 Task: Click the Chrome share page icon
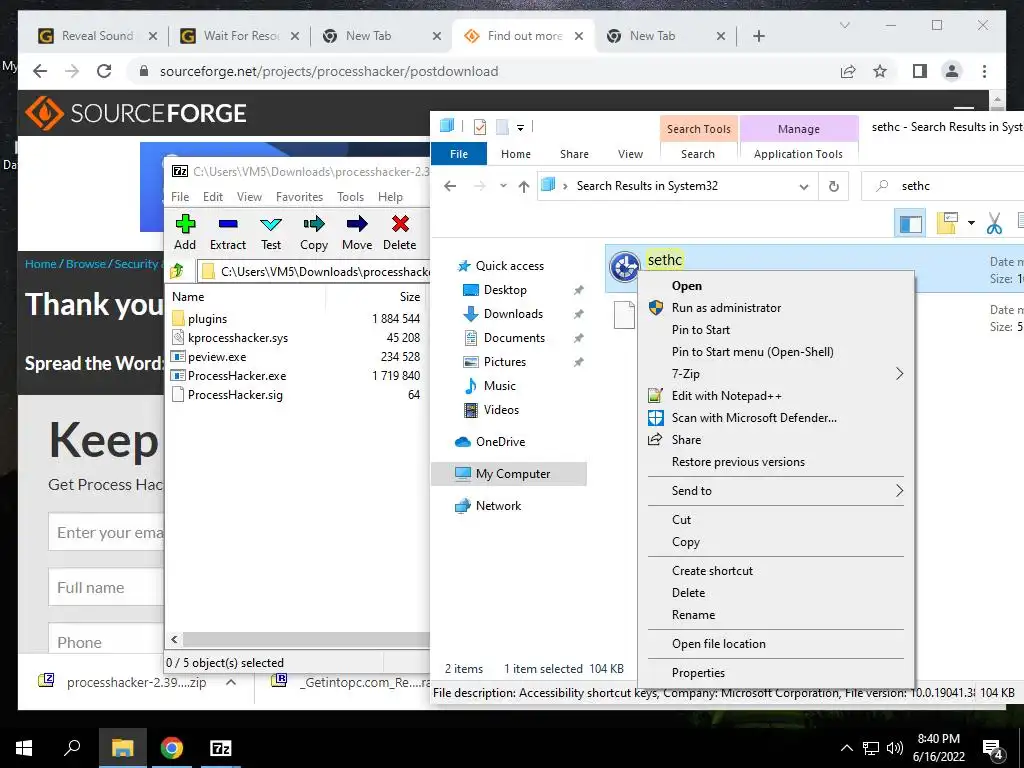848,71
